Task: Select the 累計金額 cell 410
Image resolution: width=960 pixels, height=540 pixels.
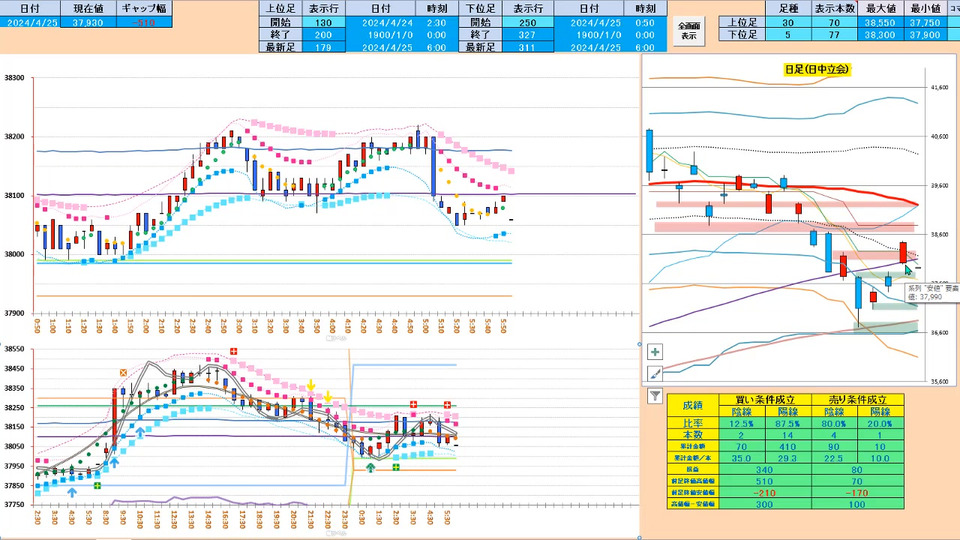Action: coord(788,446)
